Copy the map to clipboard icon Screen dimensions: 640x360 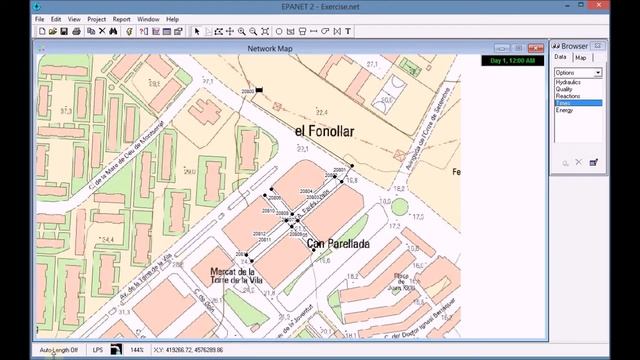[x=91, y=31]
